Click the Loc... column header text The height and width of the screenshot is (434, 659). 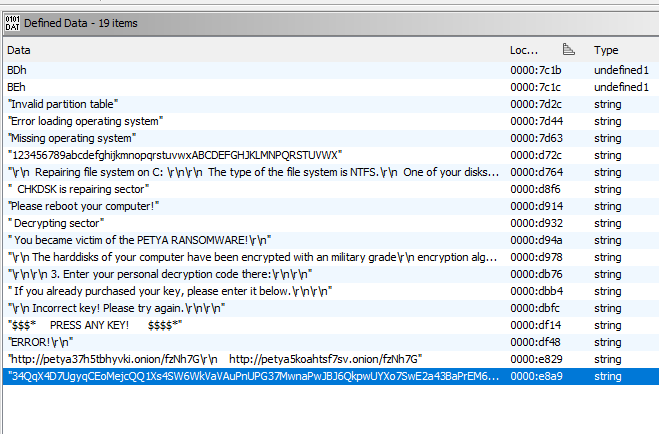[x=524, y=49]
